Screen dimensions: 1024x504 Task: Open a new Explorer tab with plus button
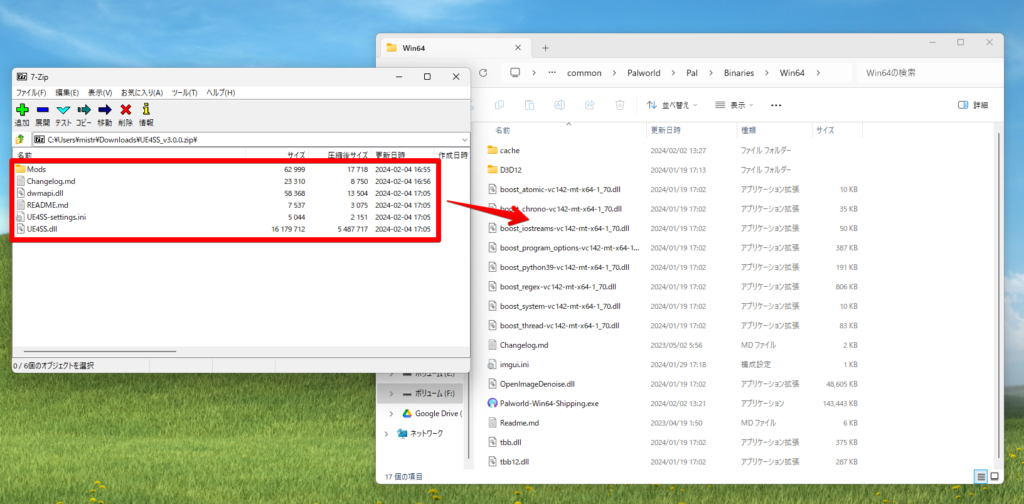click(545, 48)
